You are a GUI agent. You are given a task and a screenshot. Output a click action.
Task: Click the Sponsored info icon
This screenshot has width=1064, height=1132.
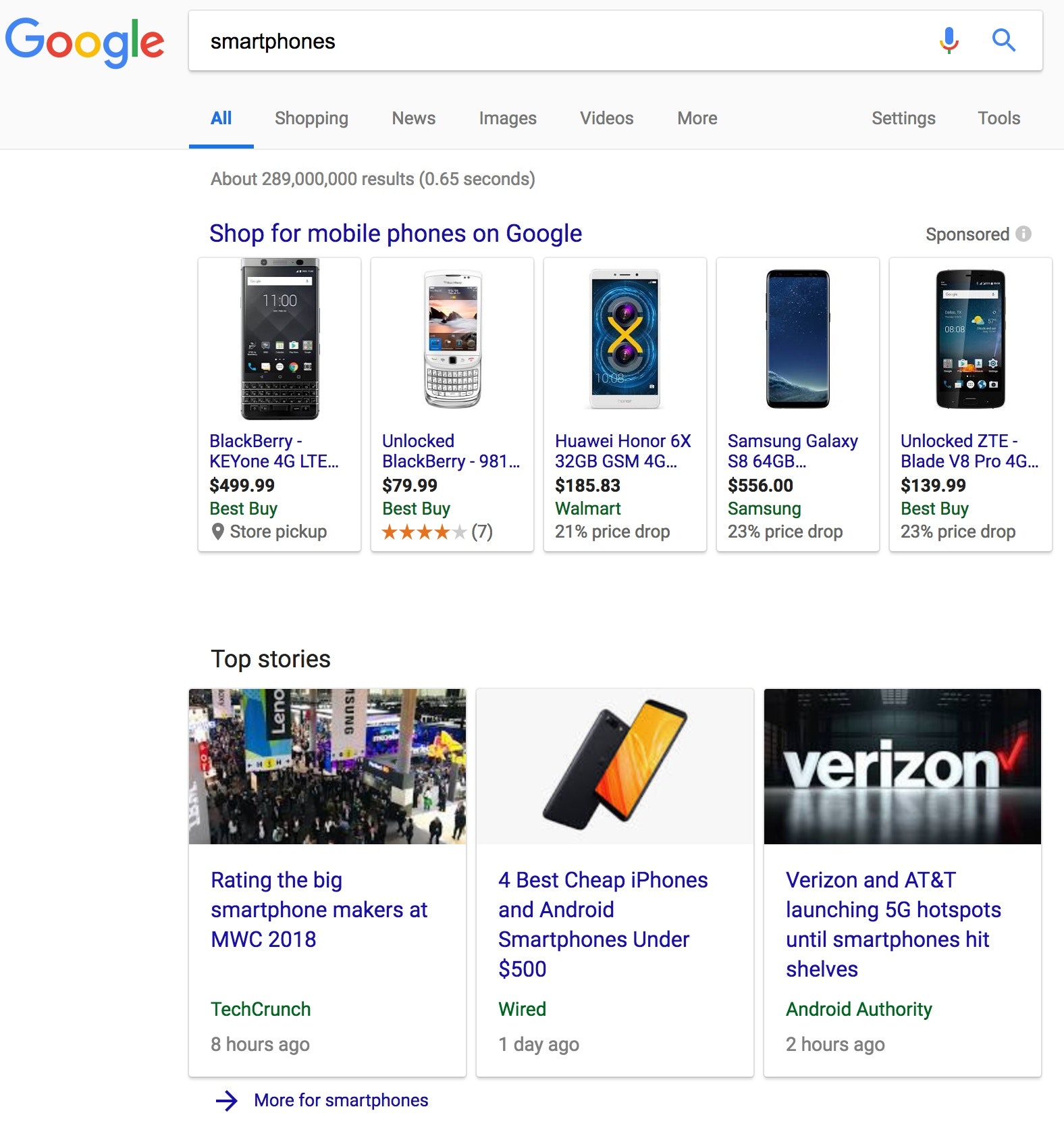(1023, 234)
